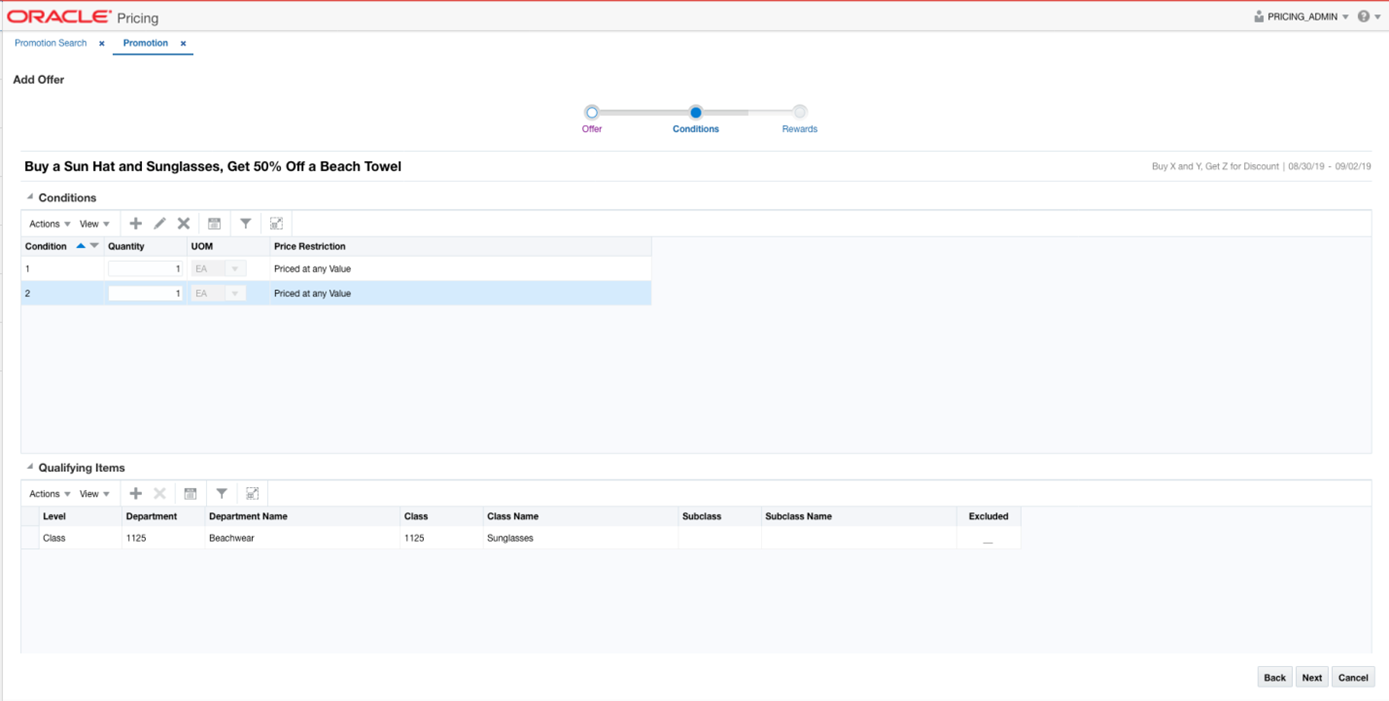Screen dimensions: 1389x701
Task: Click the user icon beside PRICING_ADMIN
Action: click(1259, 17)
